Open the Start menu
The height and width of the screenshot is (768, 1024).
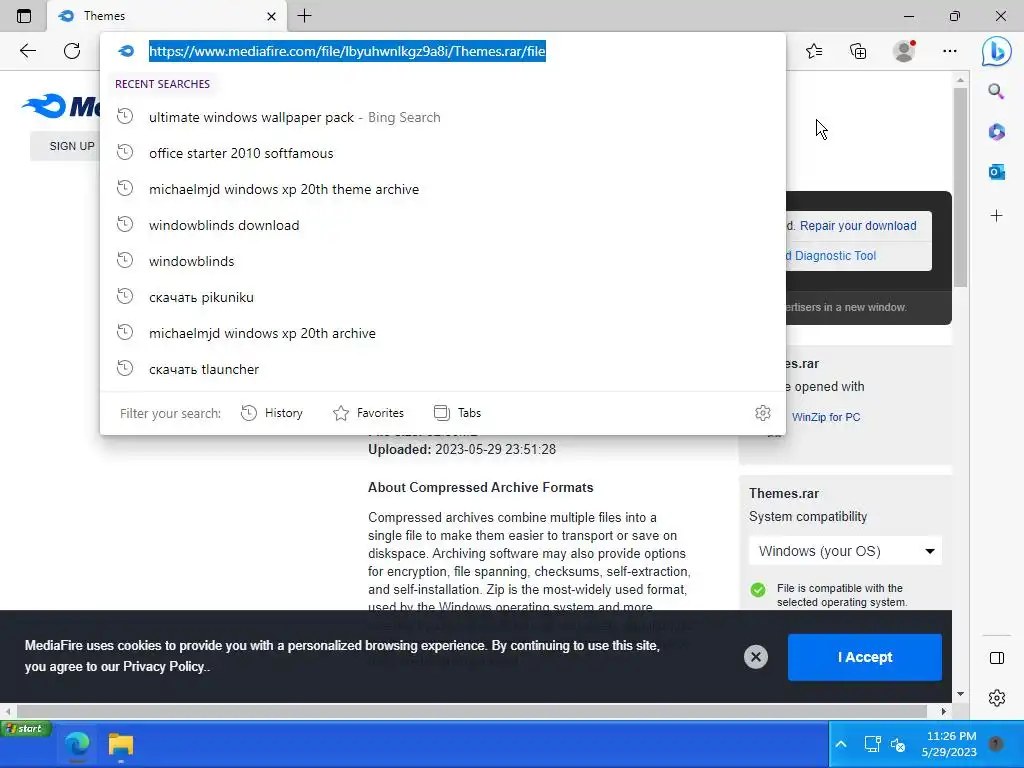click(x=26, y=729)
